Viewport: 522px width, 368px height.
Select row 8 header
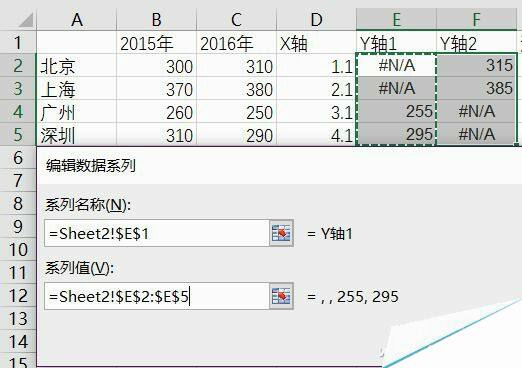click(x=18, y=203)
